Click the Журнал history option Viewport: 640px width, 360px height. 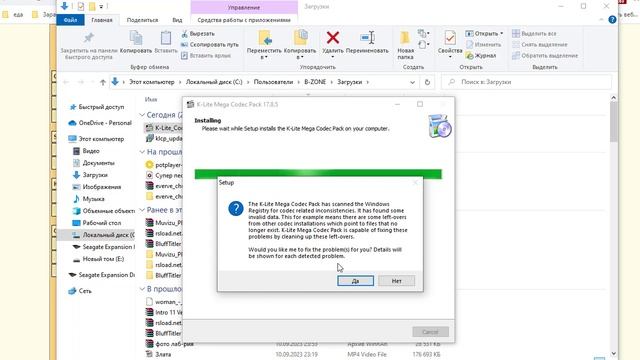[x=481, y=56]
